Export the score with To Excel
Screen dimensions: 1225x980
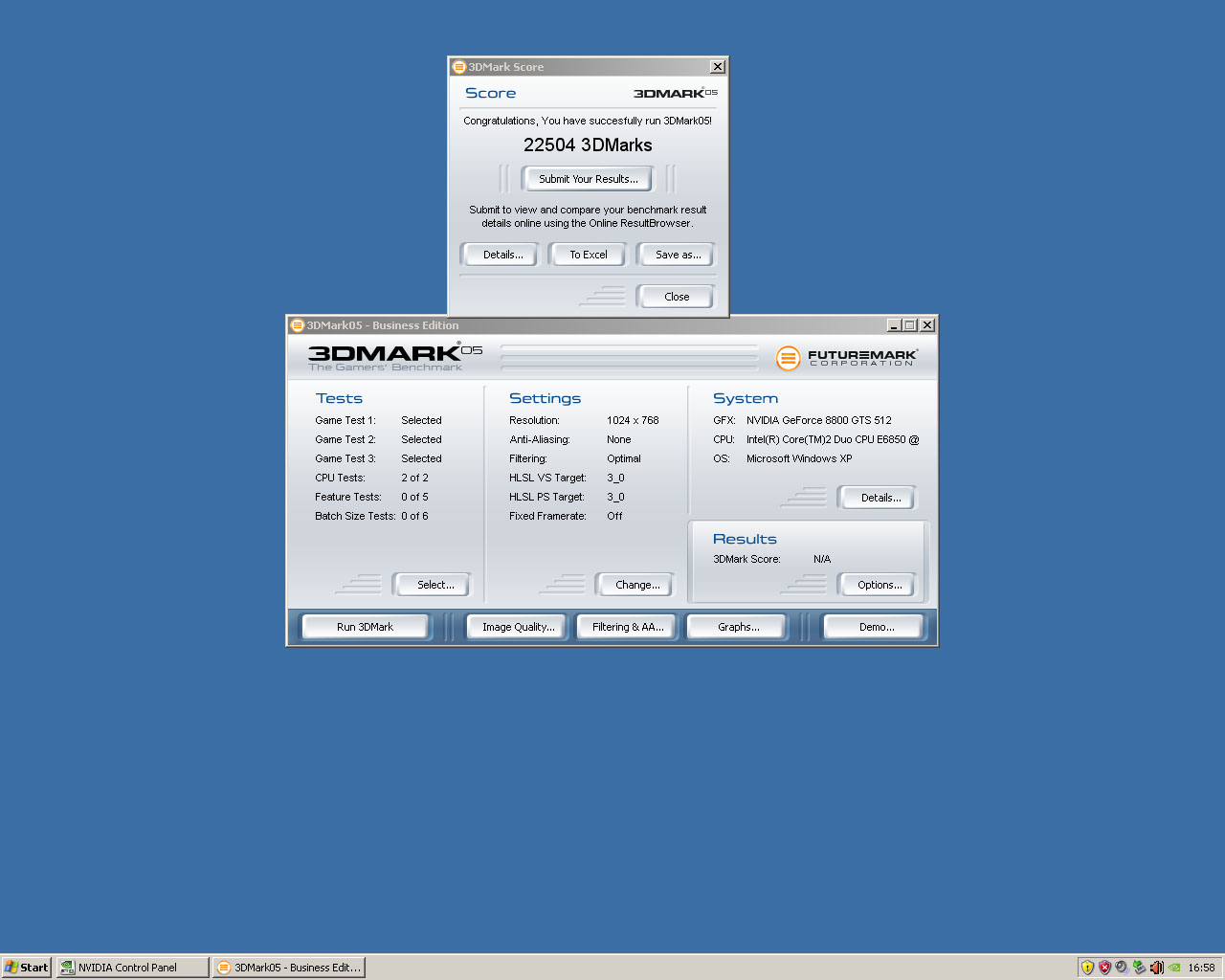pos(588,255)
